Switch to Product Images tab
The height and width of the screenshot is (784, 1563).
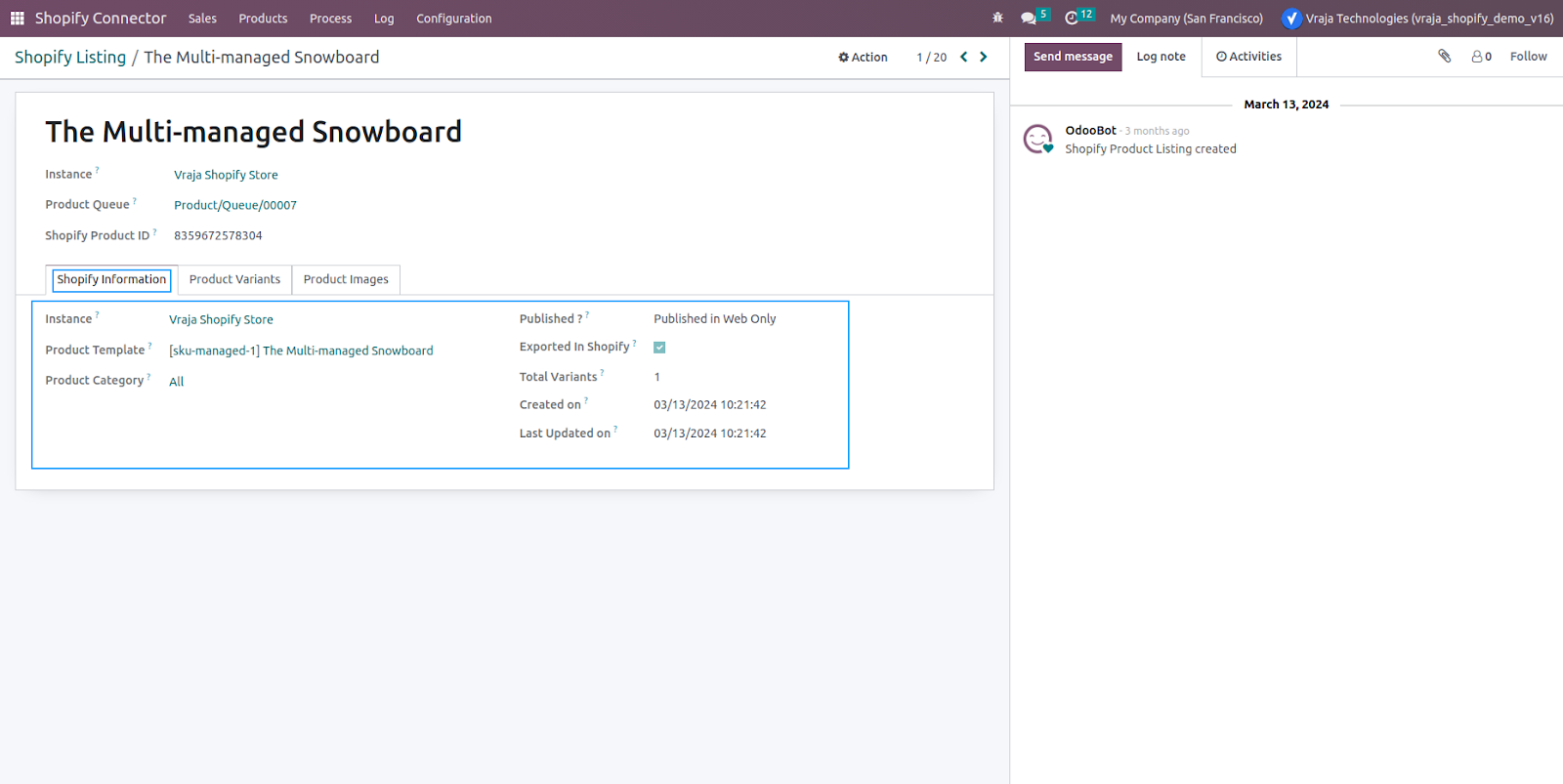(x=346, y=279)
